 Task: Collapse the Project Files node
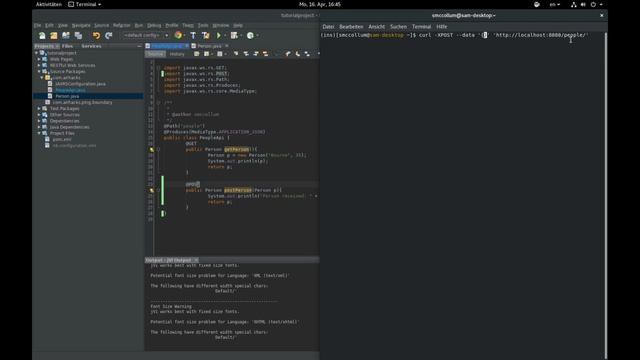pyautogui.click(x=39, y=133)
